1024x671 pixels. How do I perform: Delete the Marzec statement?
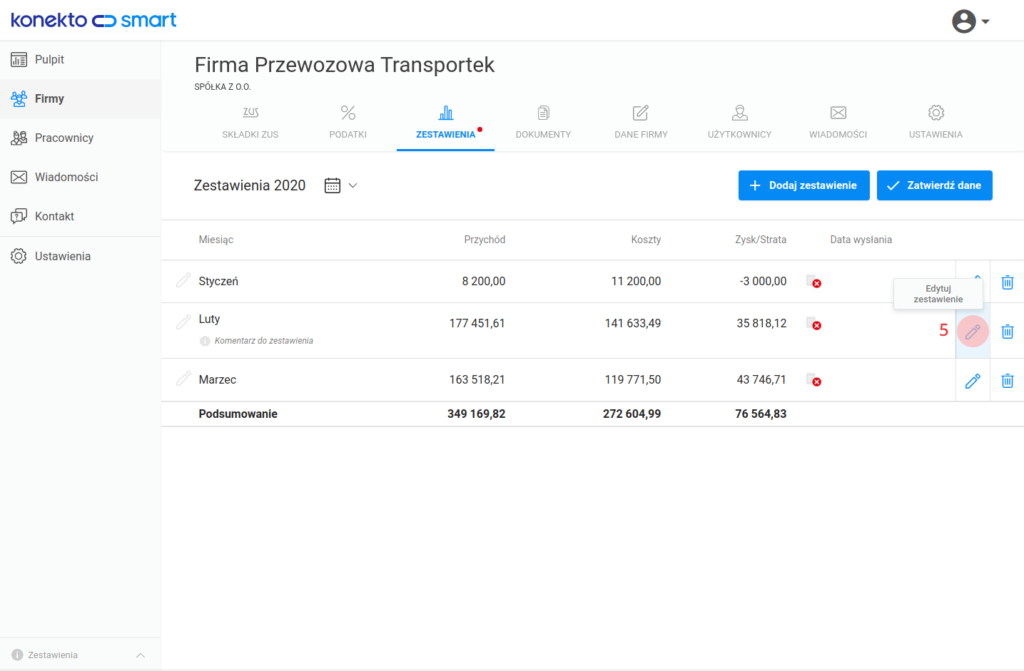click(1008, 380)
